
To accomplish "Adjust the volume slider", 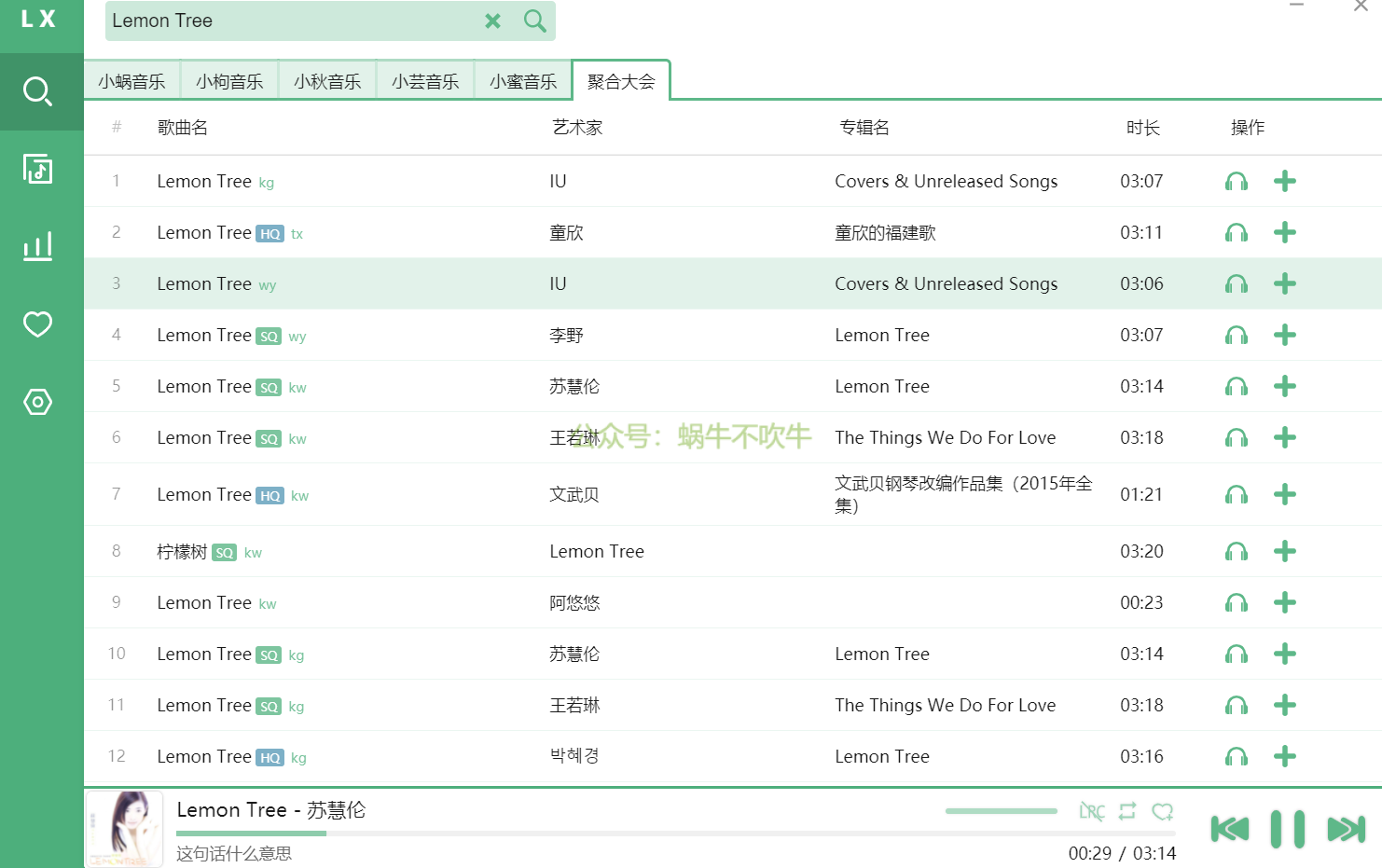I will tap(1001, 811).
